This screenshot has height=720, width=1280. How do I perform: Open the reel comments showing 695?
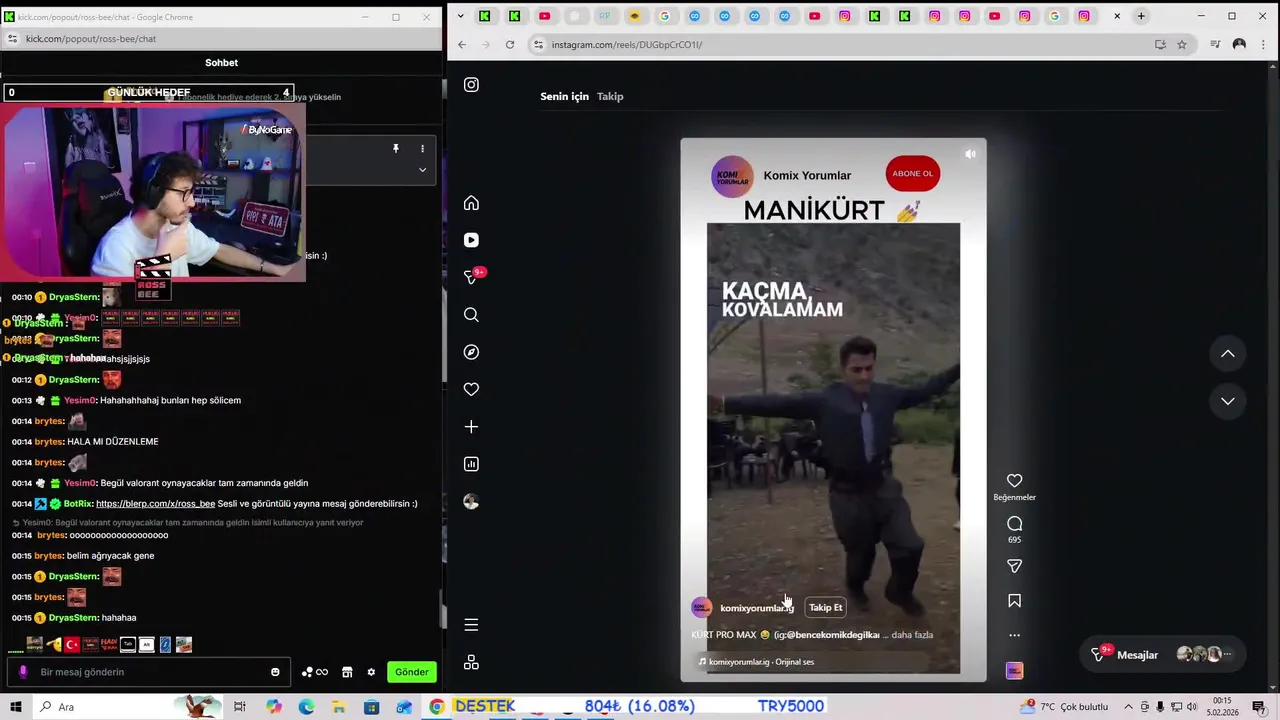point(1014,524)
